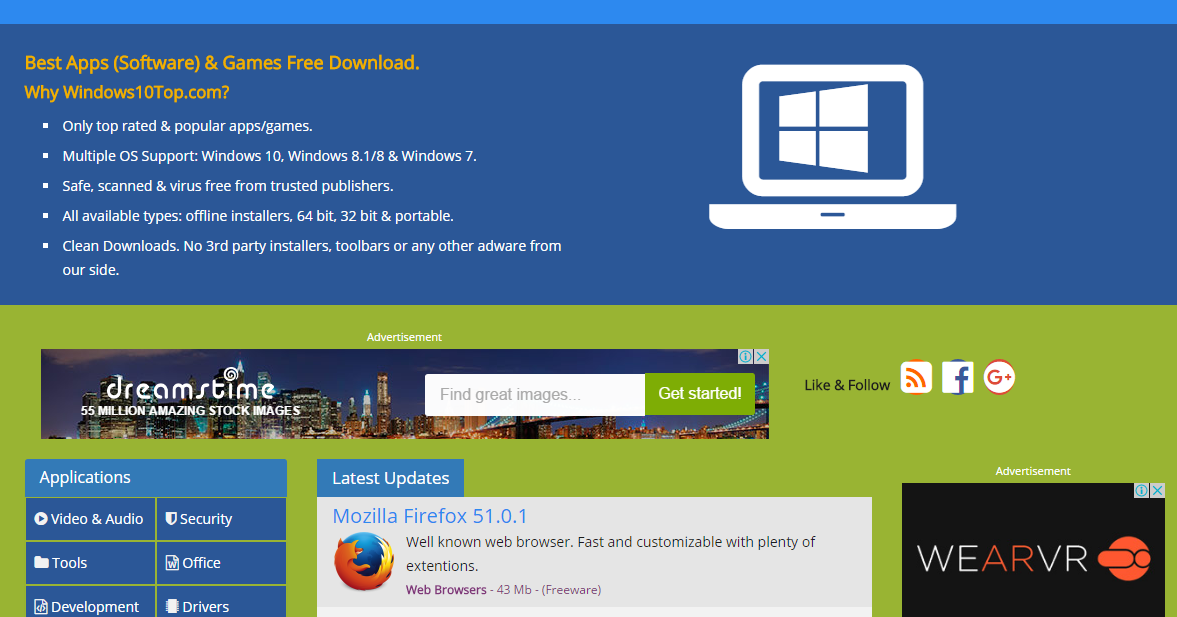Click the 'Safe, scanned & virus free' bullet
This screenshot has width=1177, height=617.
tap(228, 186)
